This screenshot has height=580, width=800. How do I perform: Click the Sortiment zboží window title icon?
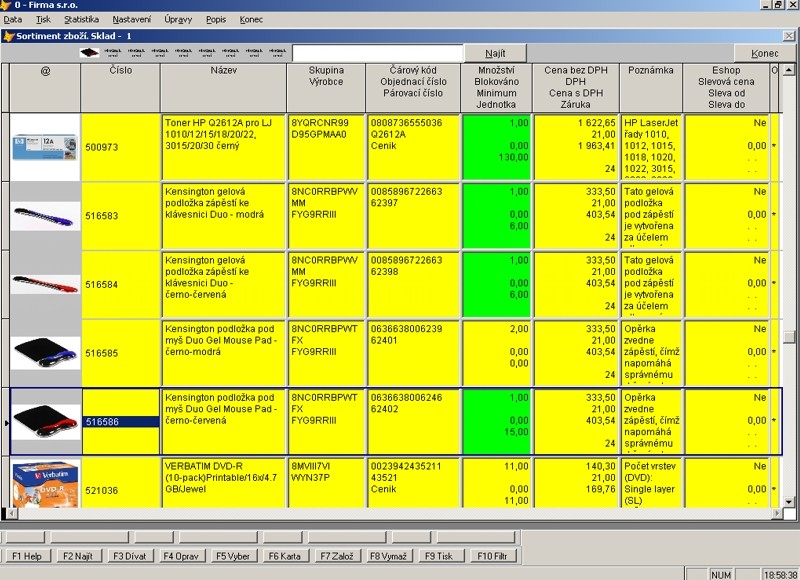10,36
